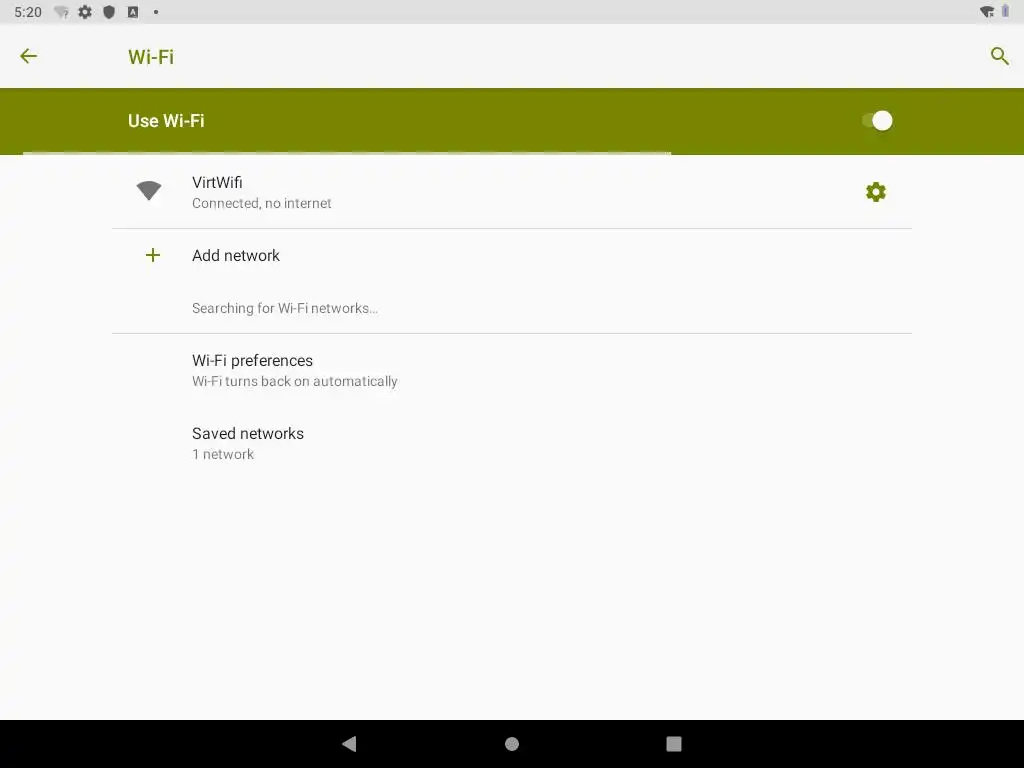Tap the Add network label
The image size is (1024, 768).
pos(236,255)
